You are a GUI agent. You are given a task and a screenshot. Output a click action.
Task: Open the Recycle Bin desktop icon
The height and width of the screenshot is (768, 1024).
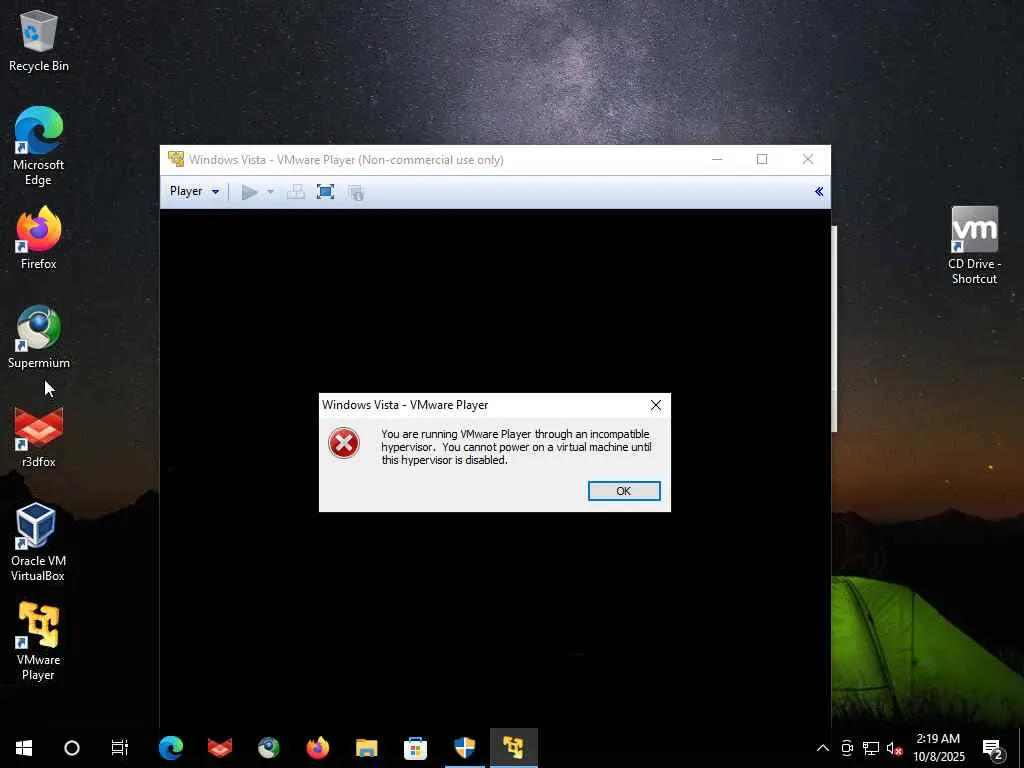(x=39, y=40)
